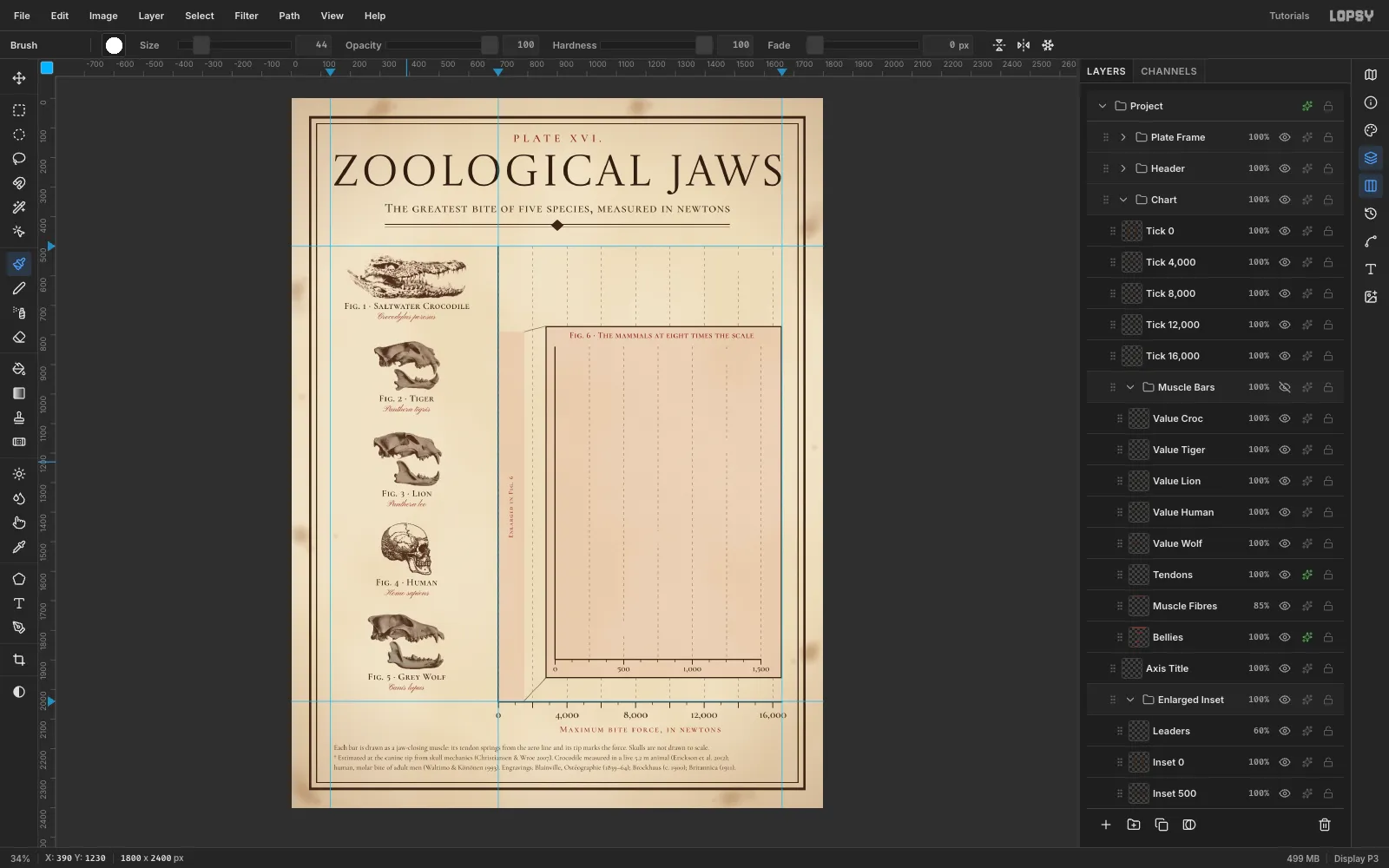The width and height of the screenshot is (1389, 868).
Task: Hide the Plate Frame group
Action: pyautogui.click(x=1285, y=137)
